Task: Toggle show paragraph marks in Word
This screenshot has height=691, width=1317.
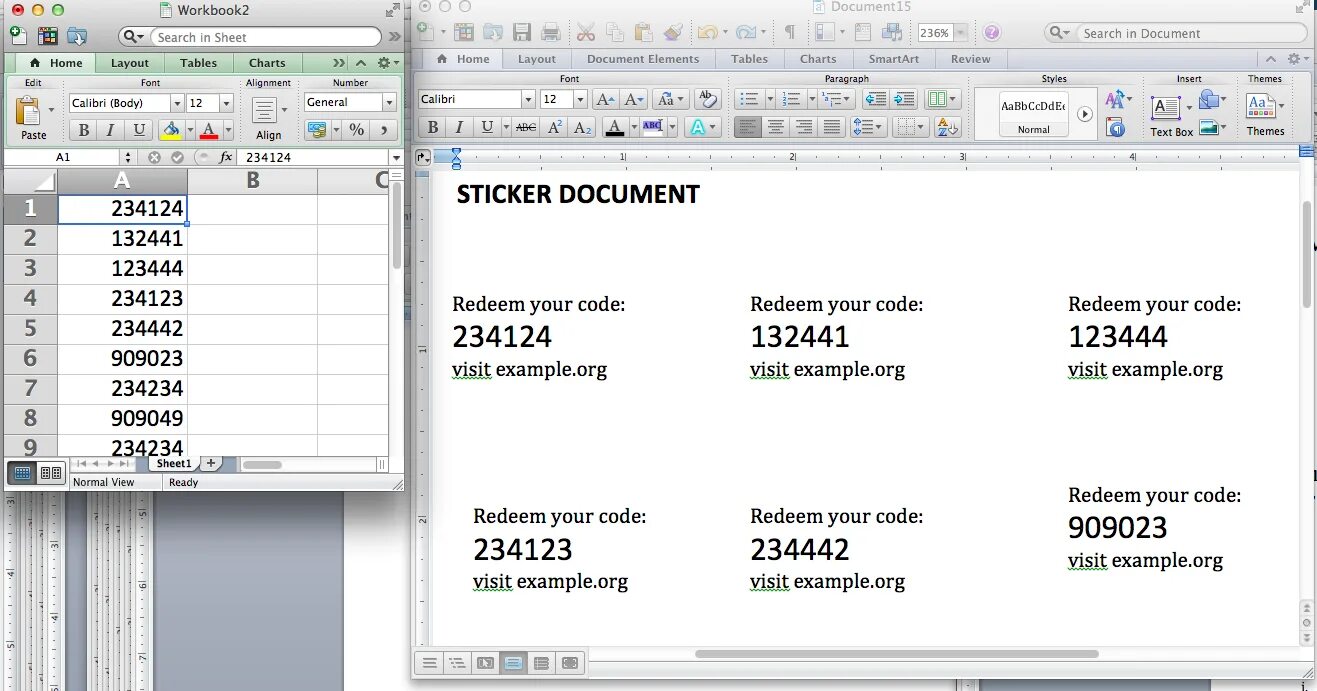Action: click(x=789, y=33)
